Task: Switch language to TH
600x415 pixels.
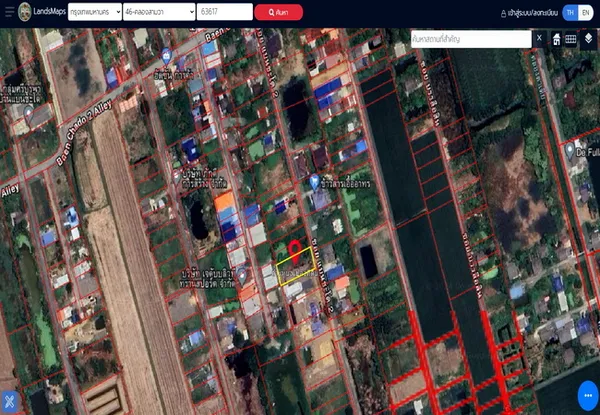Action: click(x=570, y=13)
